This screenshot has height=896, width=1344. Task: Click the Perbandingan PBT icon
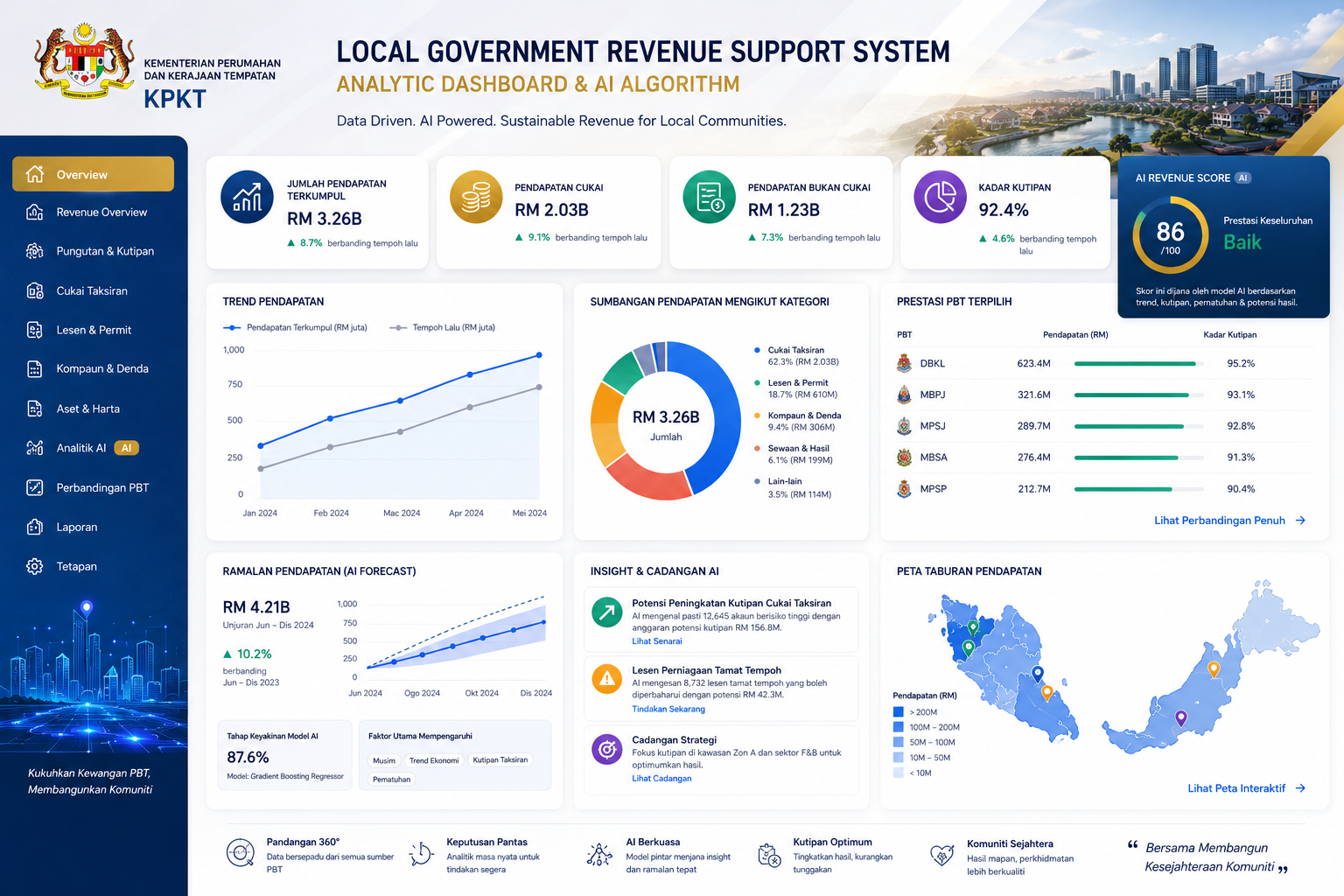[x=35, y=487]
